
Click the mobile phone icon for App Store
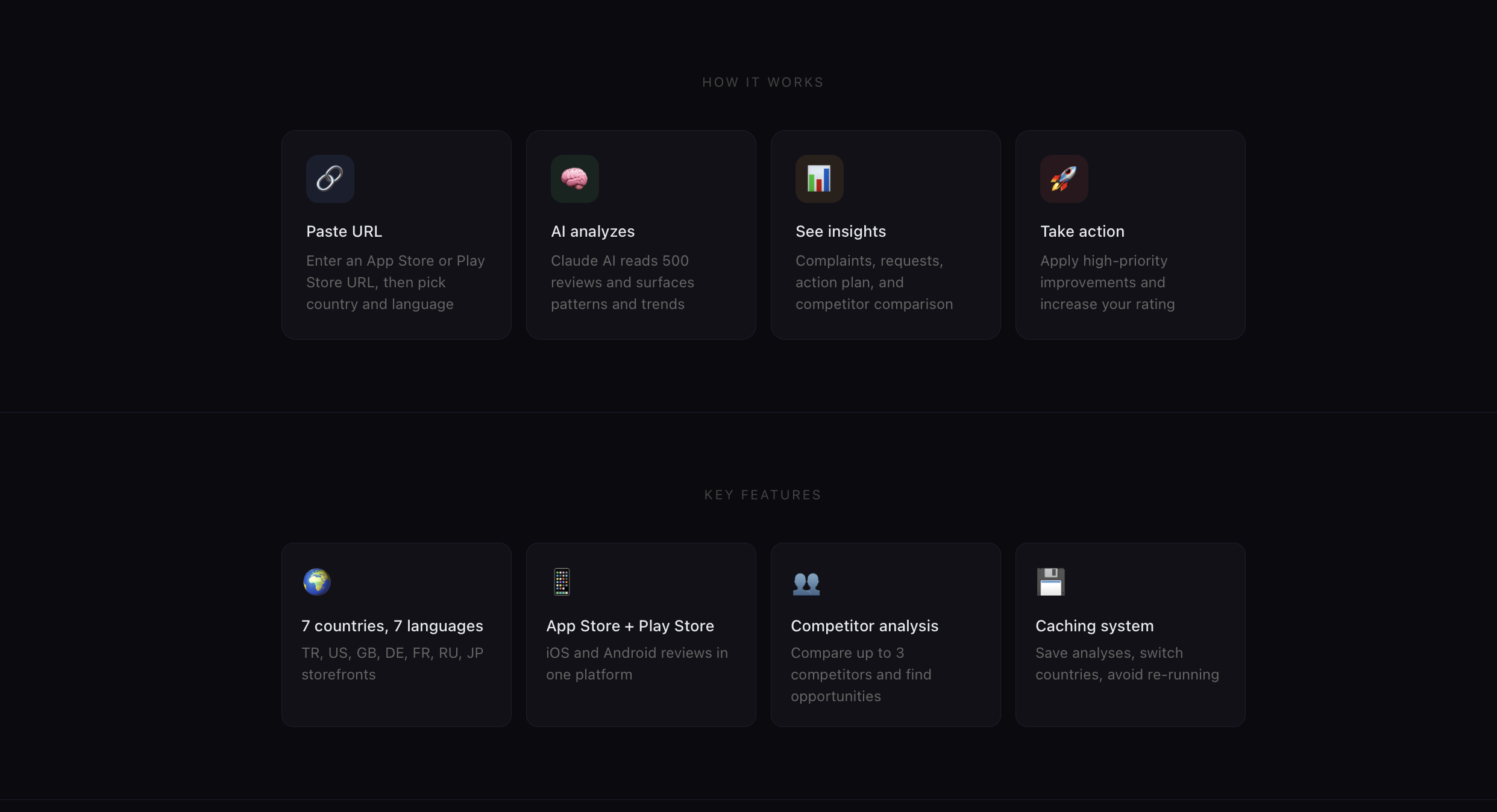click(562, 582)
